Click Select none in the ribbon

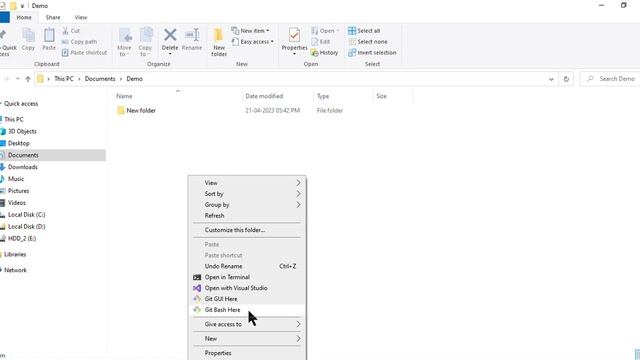click(x=368, y=42)
